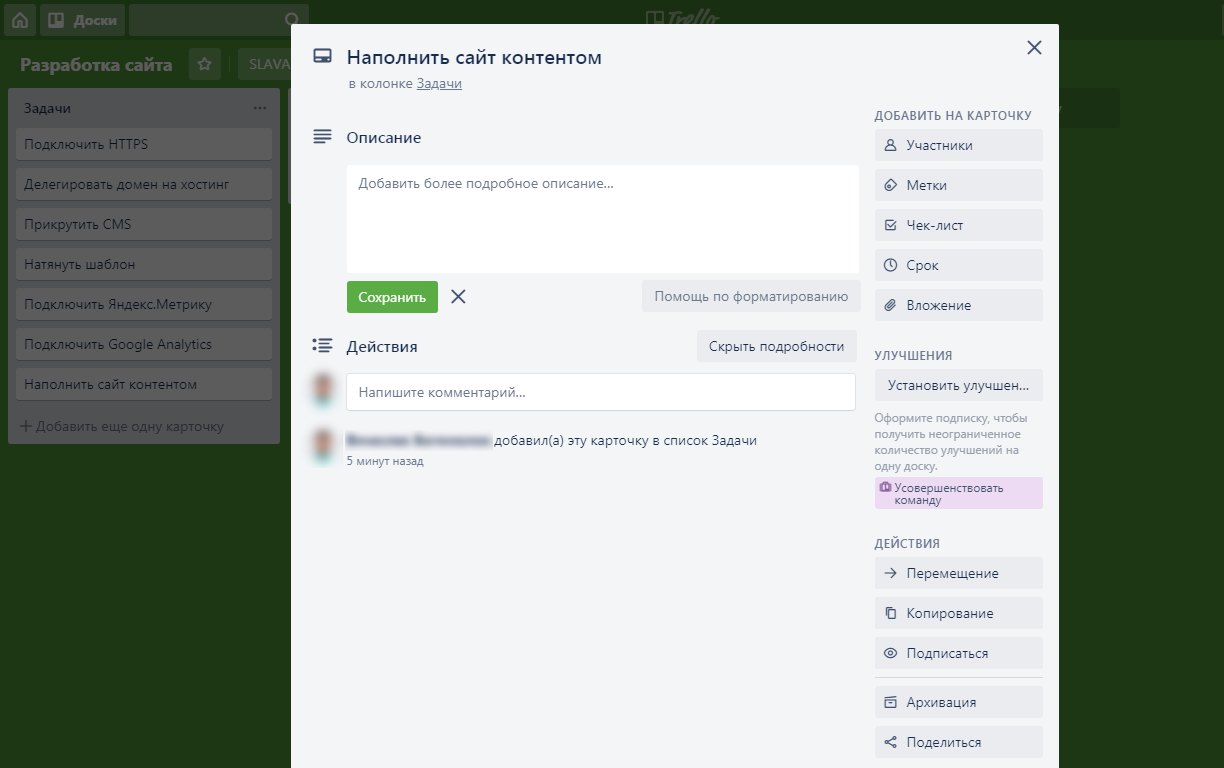Discard description edit with X icon

(x=458, y=297)
